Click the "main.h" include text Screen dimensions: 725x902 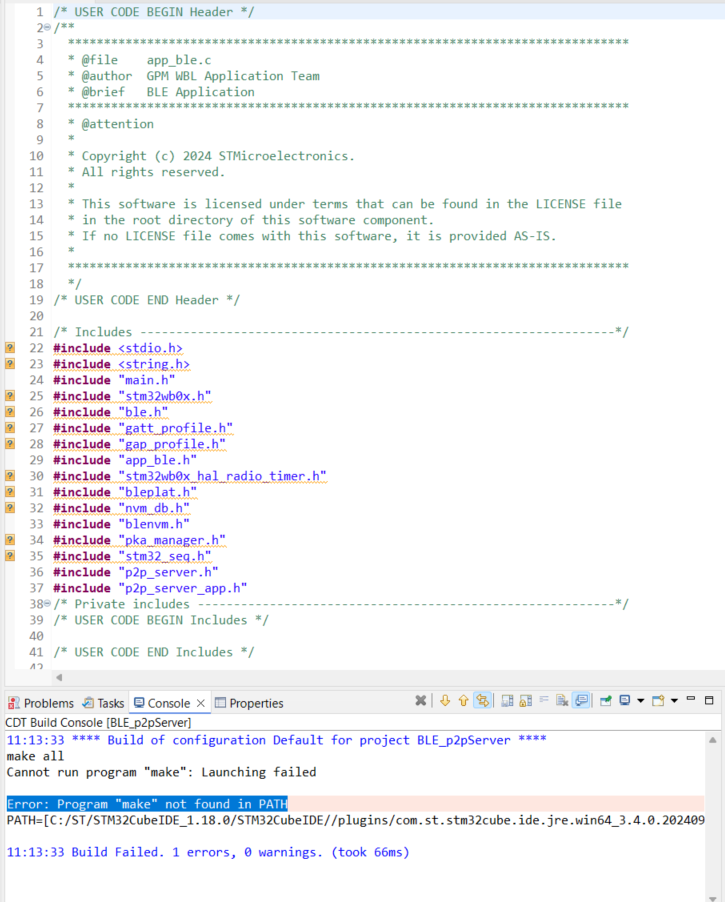[x=147, y=380]
